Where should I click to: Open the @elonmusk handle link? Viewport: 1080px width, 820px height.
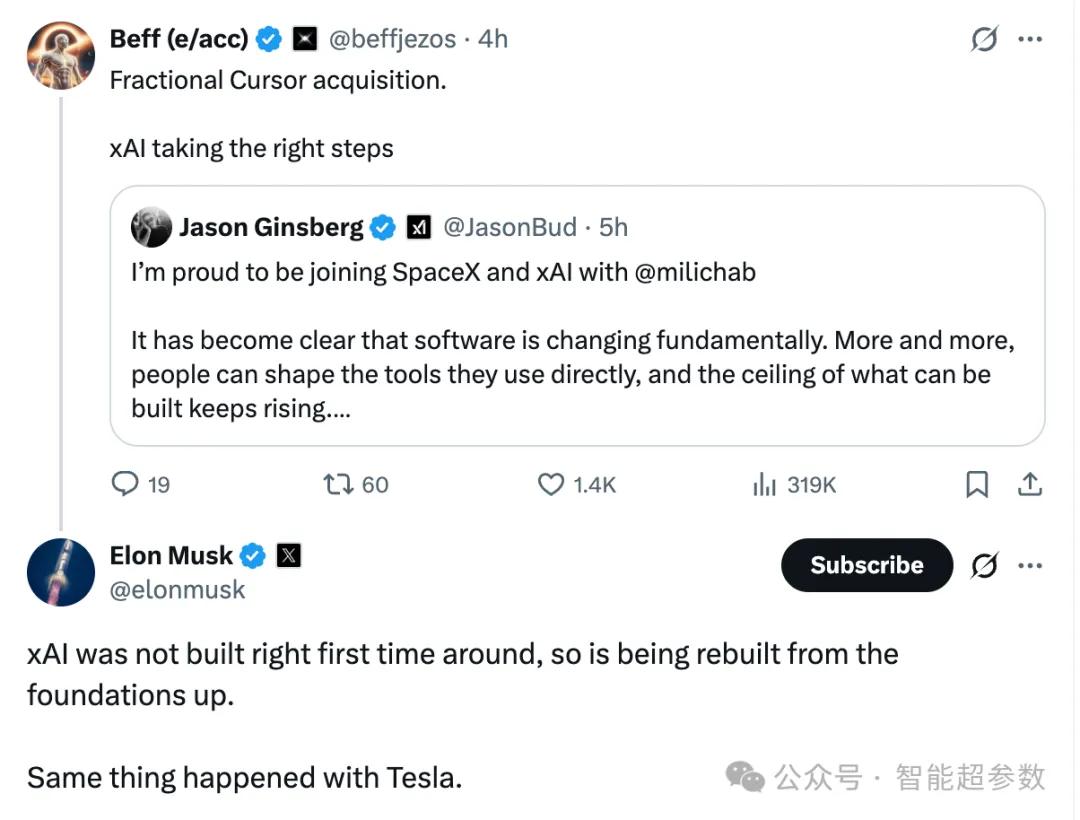[x=177, y=590]
